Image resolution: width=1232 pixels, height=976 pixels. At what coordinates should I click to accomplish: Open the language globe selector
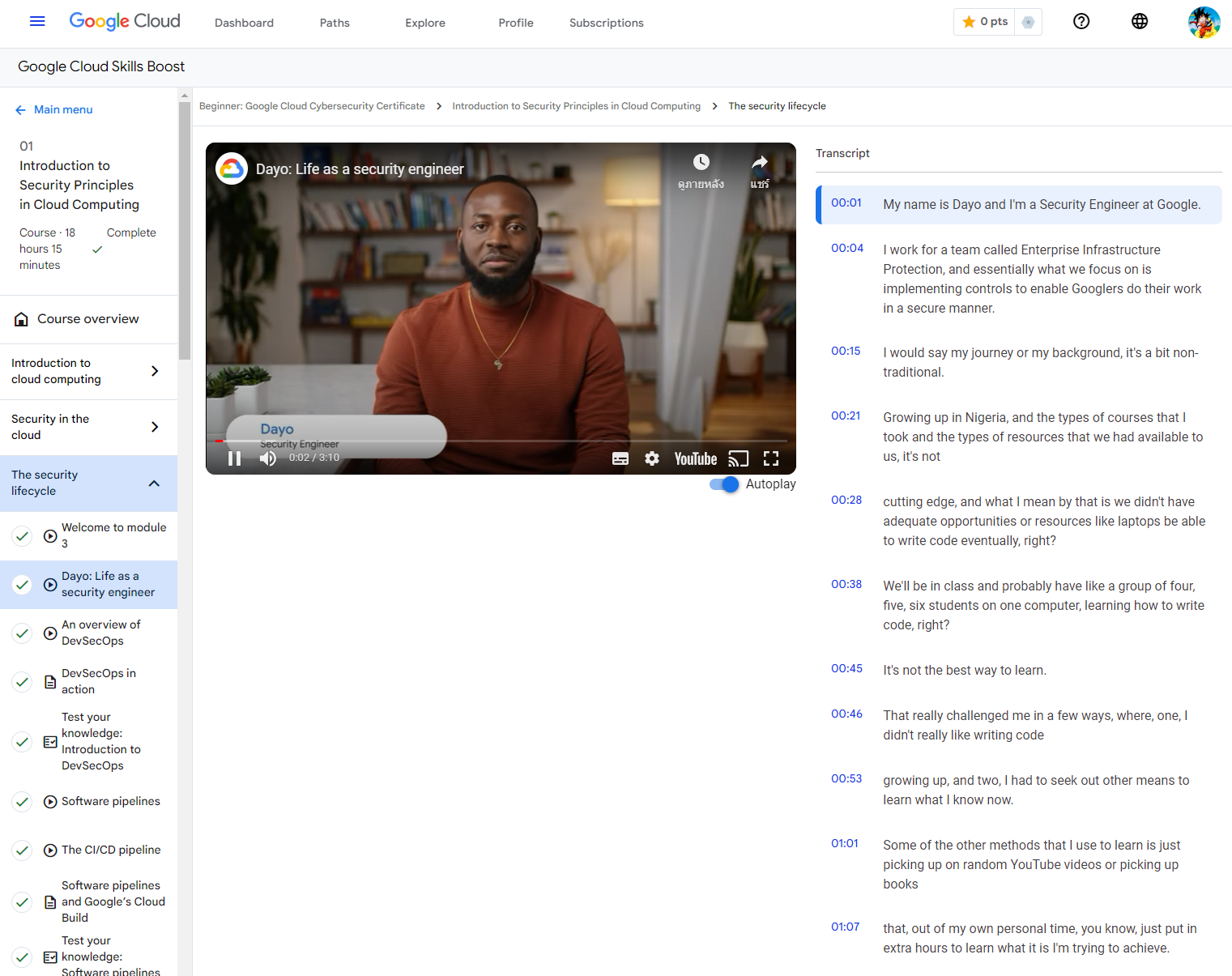tap(1139, 22)
